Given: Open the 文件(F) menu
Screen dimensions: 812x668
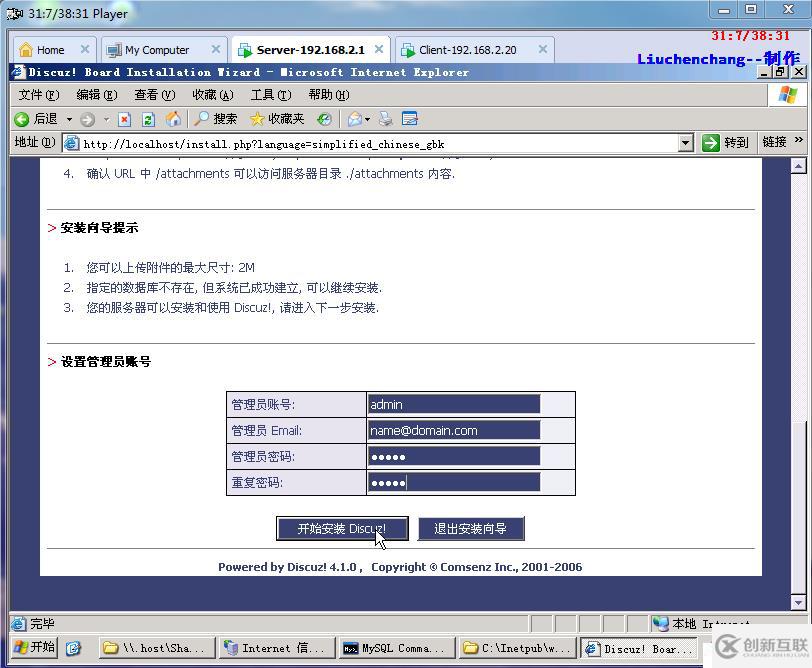Looking at the screenshot, I should click(x=39, y=95).
